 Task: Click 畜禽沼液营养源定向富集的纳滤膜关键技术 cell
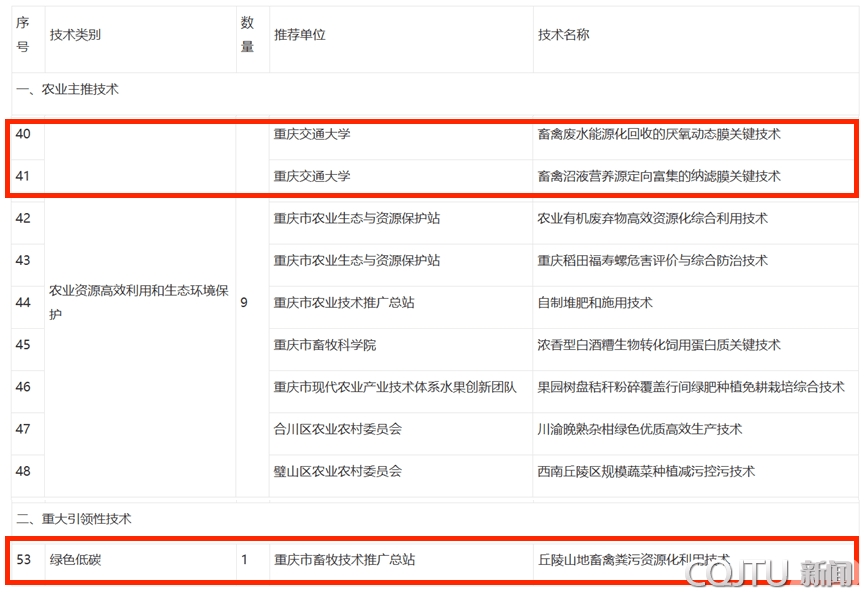point(659,176)
